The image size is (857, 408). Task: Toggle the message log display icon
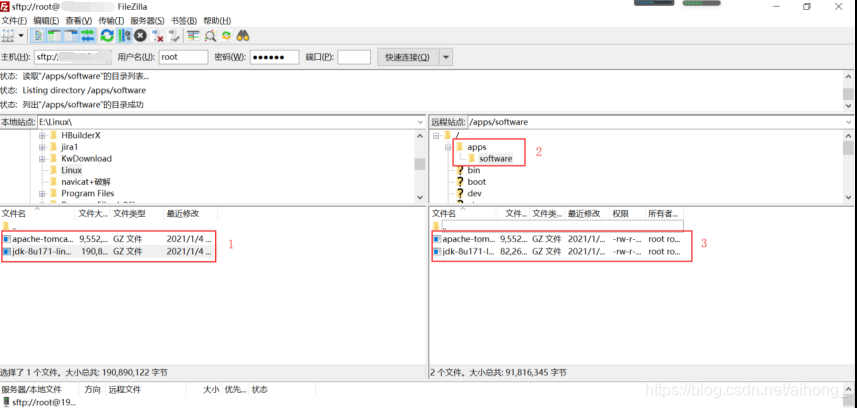pos(38,36)
